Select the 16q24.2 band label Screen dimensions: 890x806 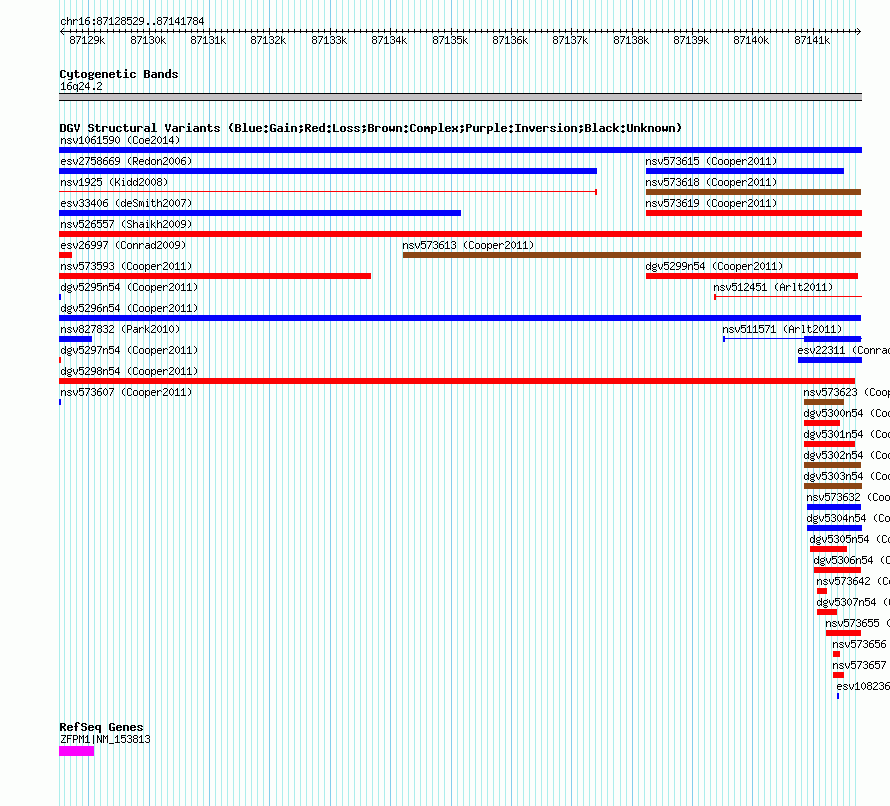(81, 86)
